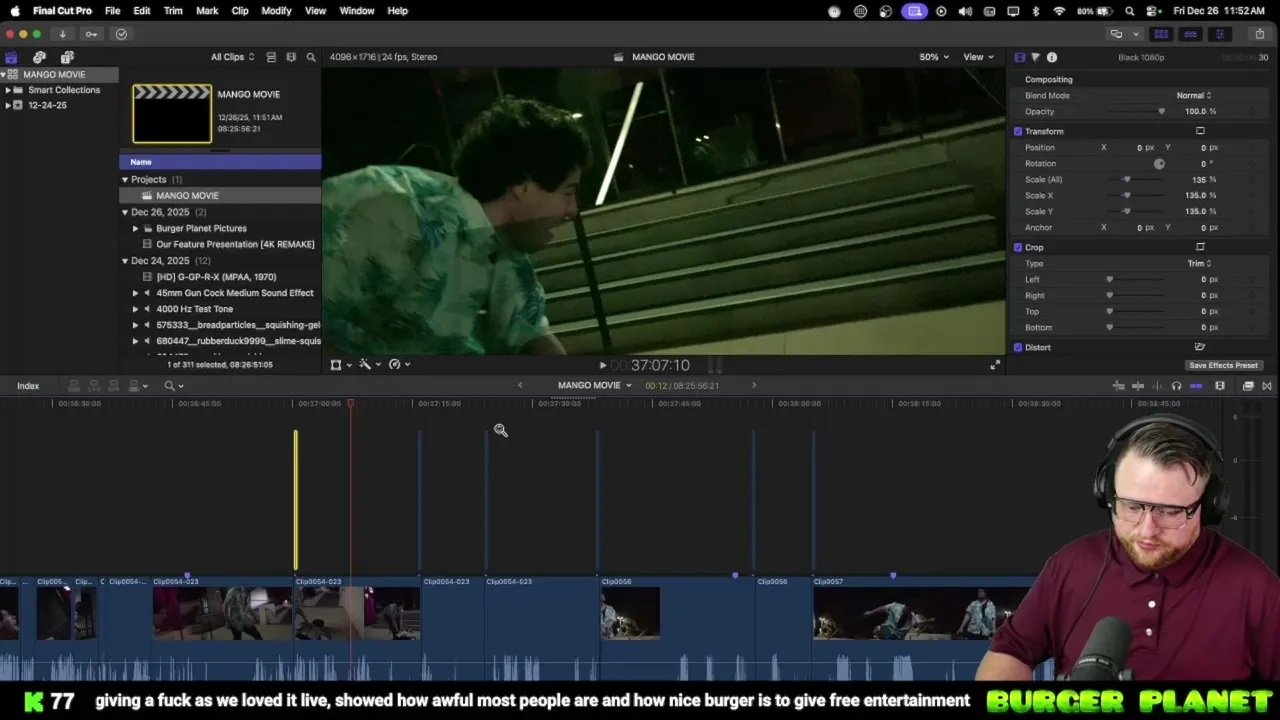Click the Rotation dial control
This screenshot has width=1280, height=720.
pyautogui.click(x=1159, y=164)
